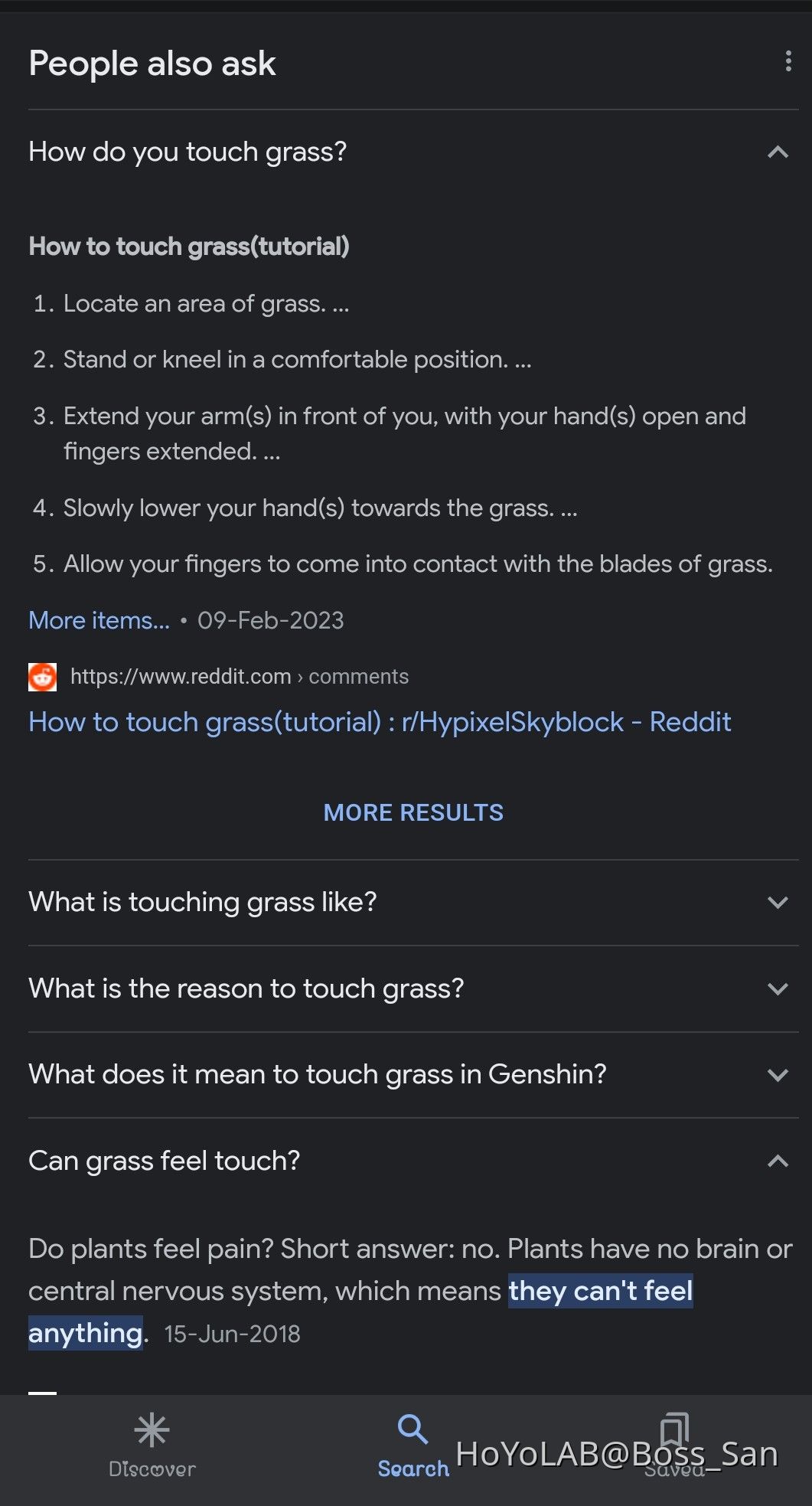Screen dimensions: 812x1506
Task: Open the 'More items...' link
Action: point(99,620)
